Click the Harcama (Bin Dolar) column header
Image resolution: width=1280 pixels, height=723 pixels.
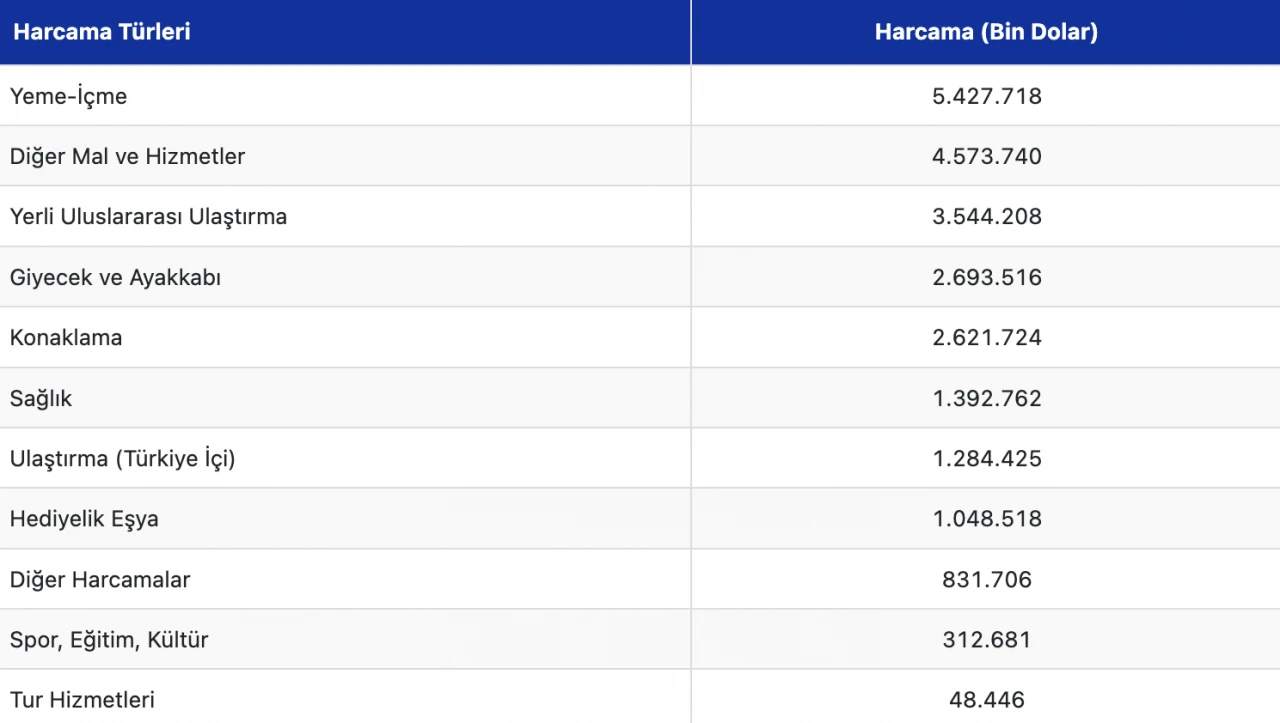986,32
